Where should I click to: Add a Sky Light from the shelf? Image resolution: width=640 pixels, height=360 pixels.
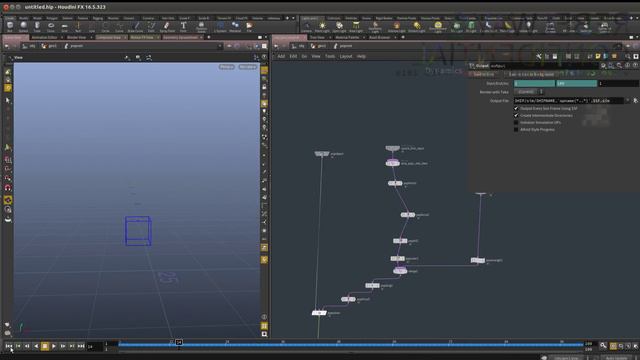(x=457, y=27)
